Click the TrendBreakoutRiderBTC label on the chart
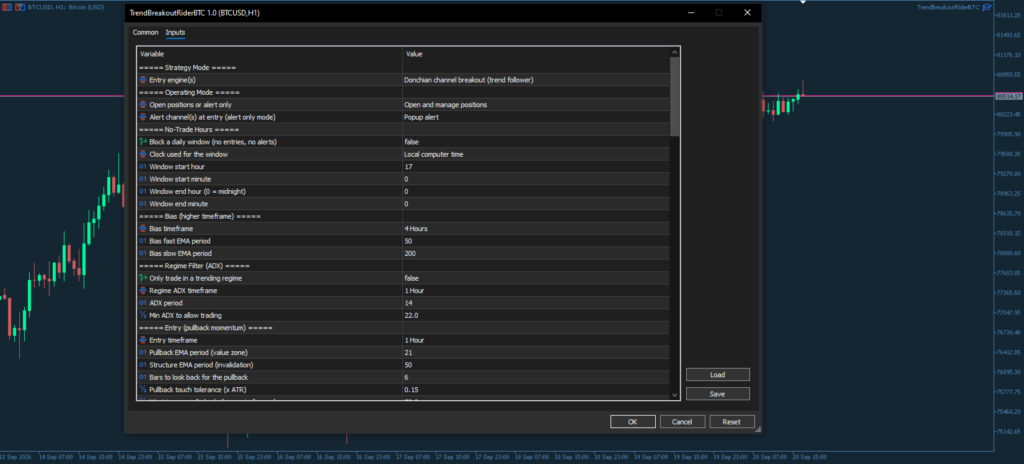 [x=948, y=7]
